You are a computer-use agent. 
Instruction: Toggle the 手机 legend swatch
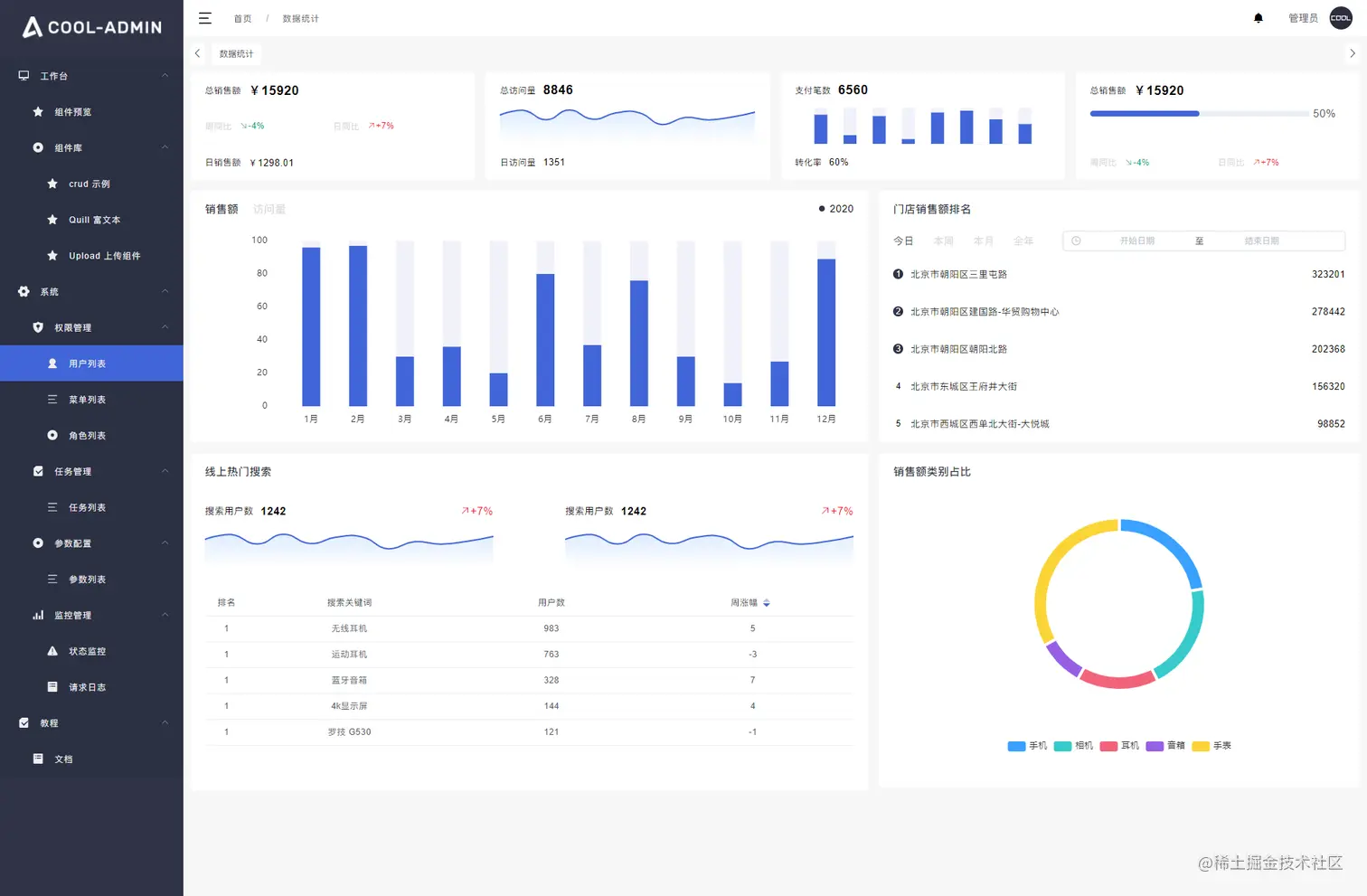tap(1016, 746)
